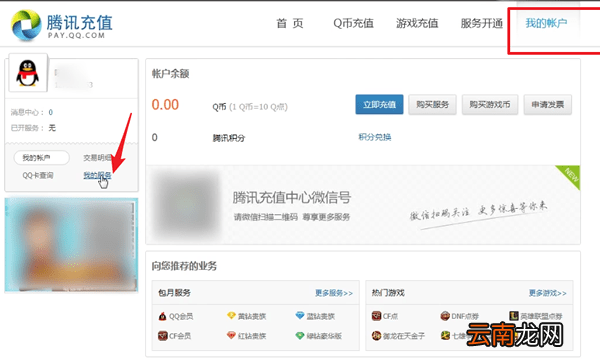
Task: Click the CF会员 text link
Action: tap(180, 336)
